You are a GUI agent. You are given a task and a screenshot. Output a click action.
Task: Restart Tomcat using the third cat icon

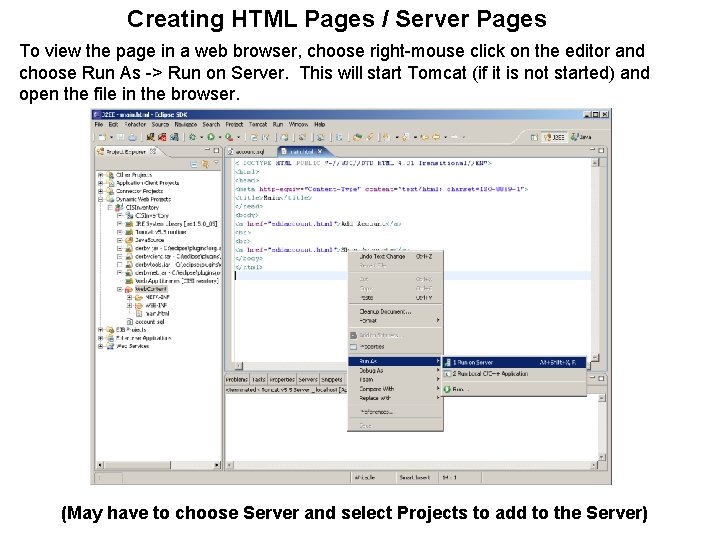[174, 137]
